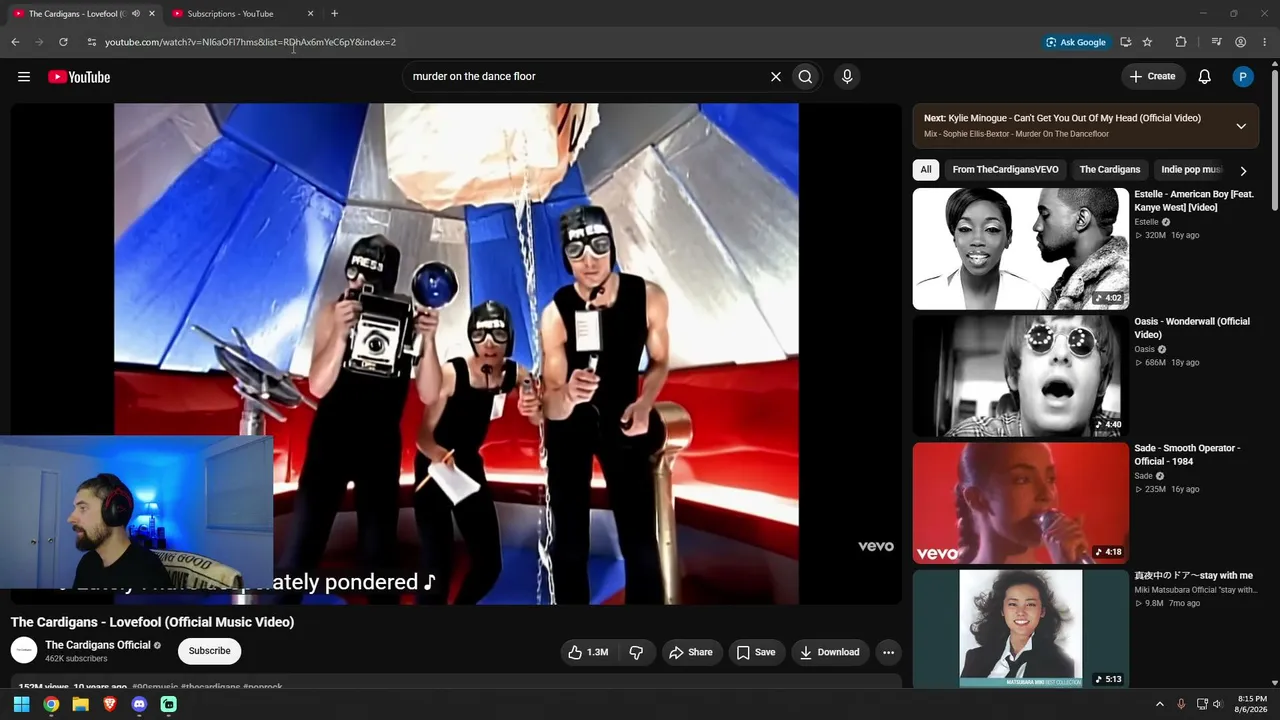The image size is (1280, 720).
Task: Share the Lovefool video
Action: [x=691, y=652]
